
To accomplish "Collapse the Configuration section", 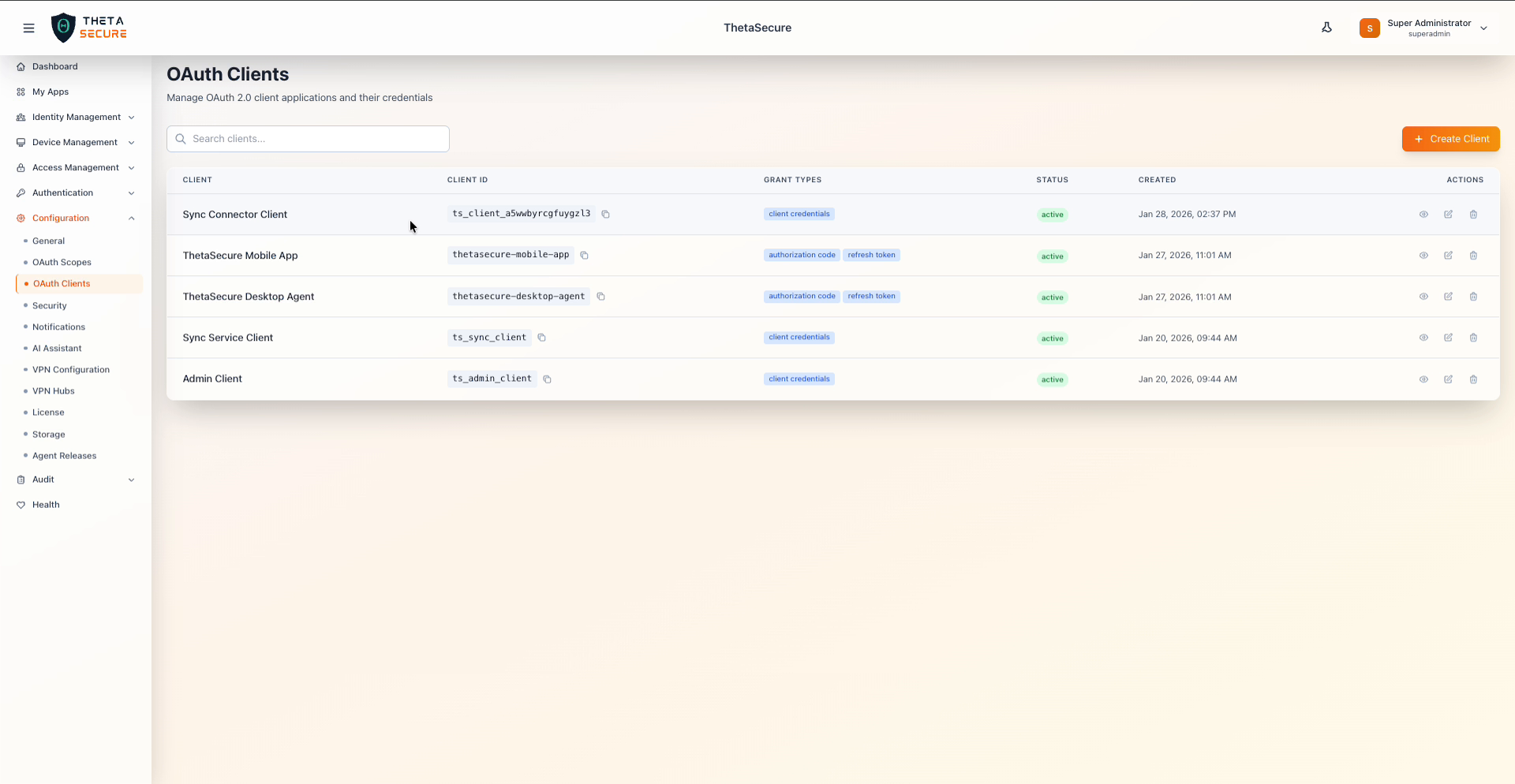I will (x=75, y=218).
